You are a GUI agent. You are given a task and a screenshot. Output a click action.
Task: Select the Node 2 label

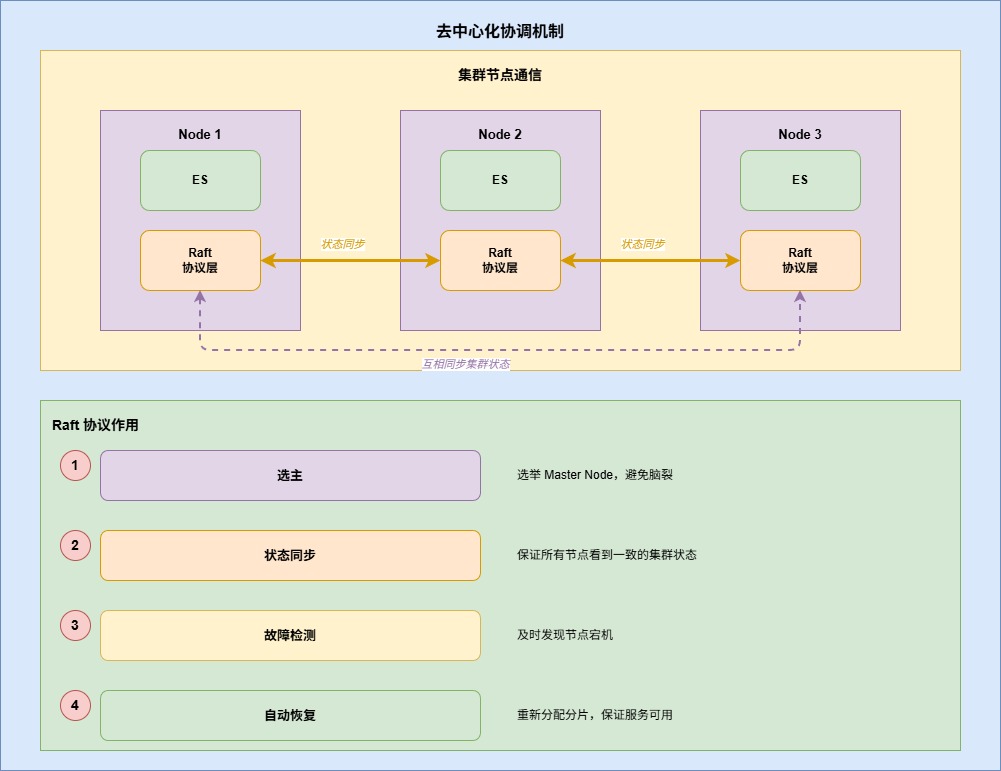pyautogui.click(x=500, y=134)
